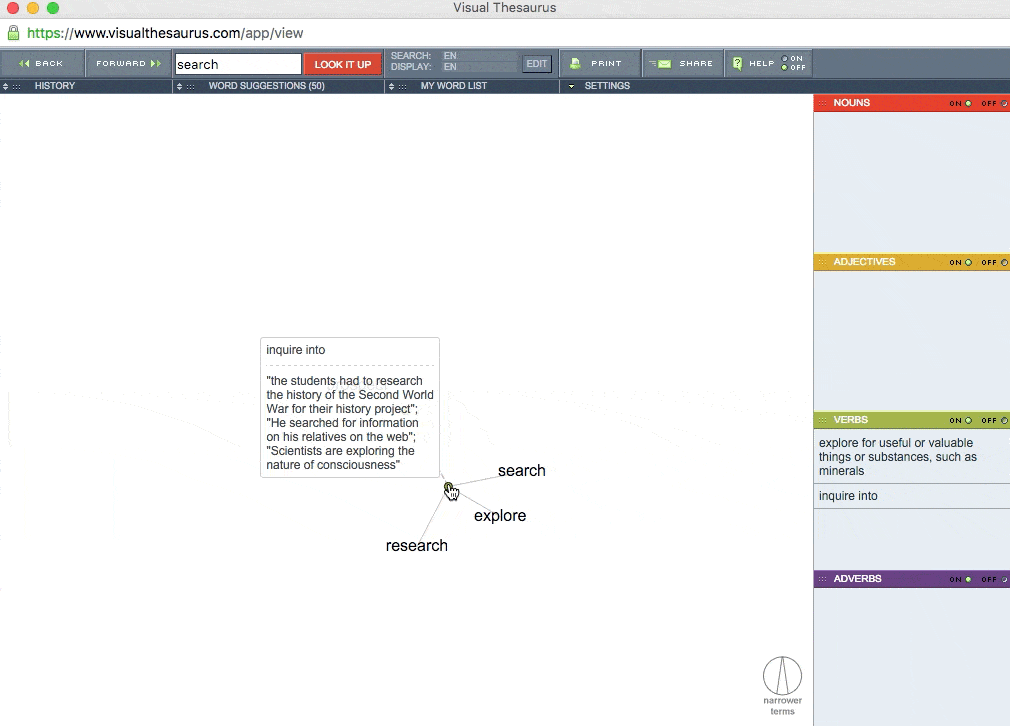The image size is (1010, 726).
Task: Select the word 'research' in the map
Action: pyautogui.click(x=417, y=545)
